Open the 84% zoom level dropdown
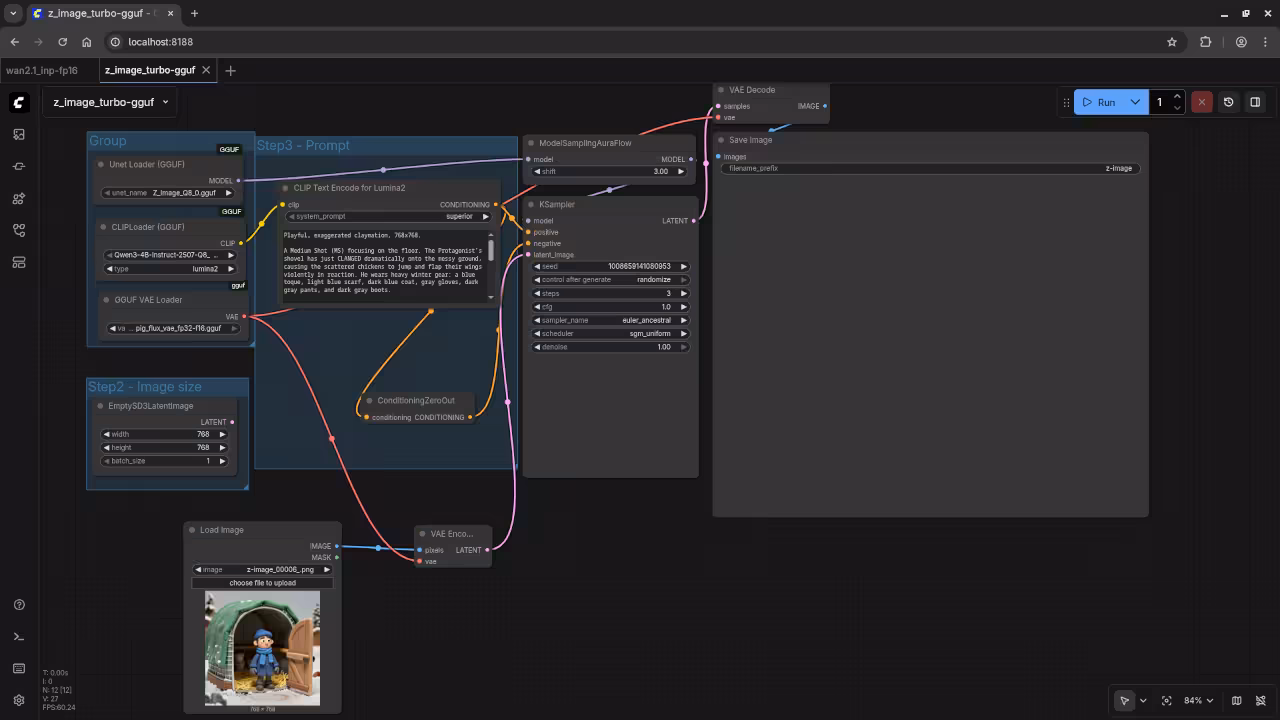Viewport: 1280px width, 720px height. pyautogui.click(x=1198, y=701)
